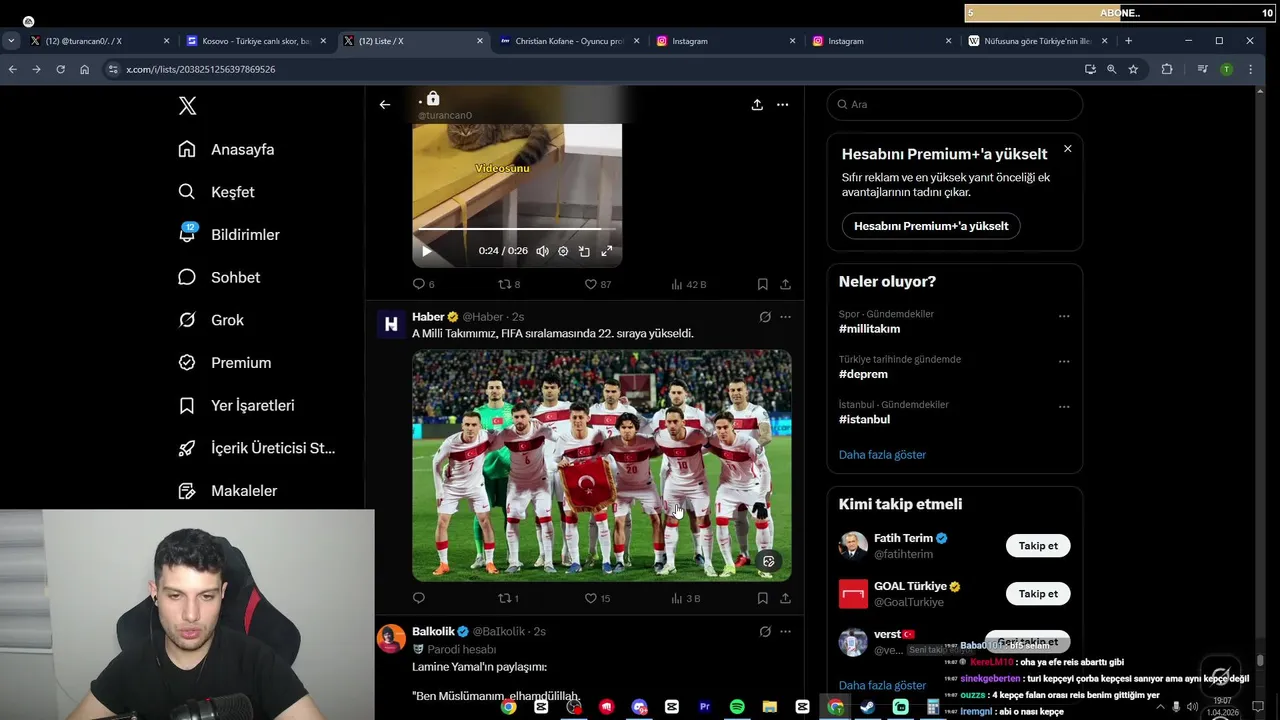Reply to the cat video post with 6 replies
This screenshot has width=1280, height=720.
[423, 284]
